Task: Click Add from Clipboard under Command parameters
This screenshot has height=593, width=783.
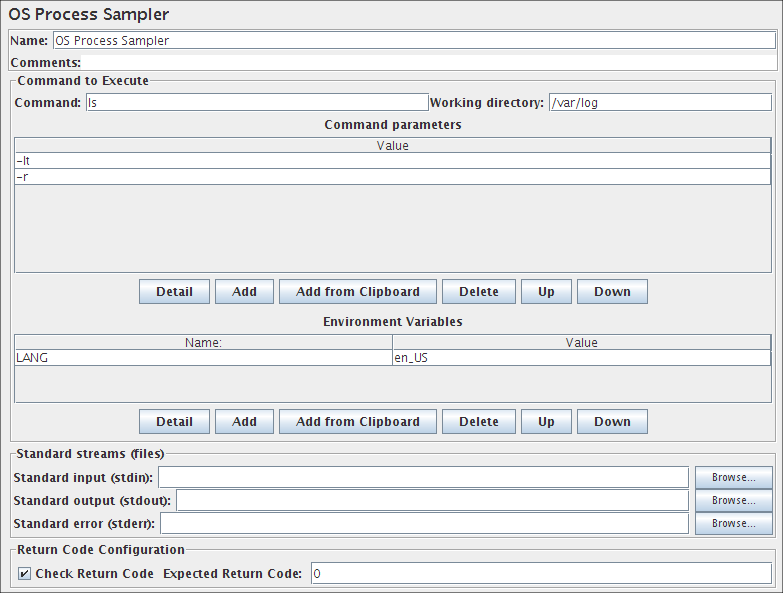Action: pos(357,292)
